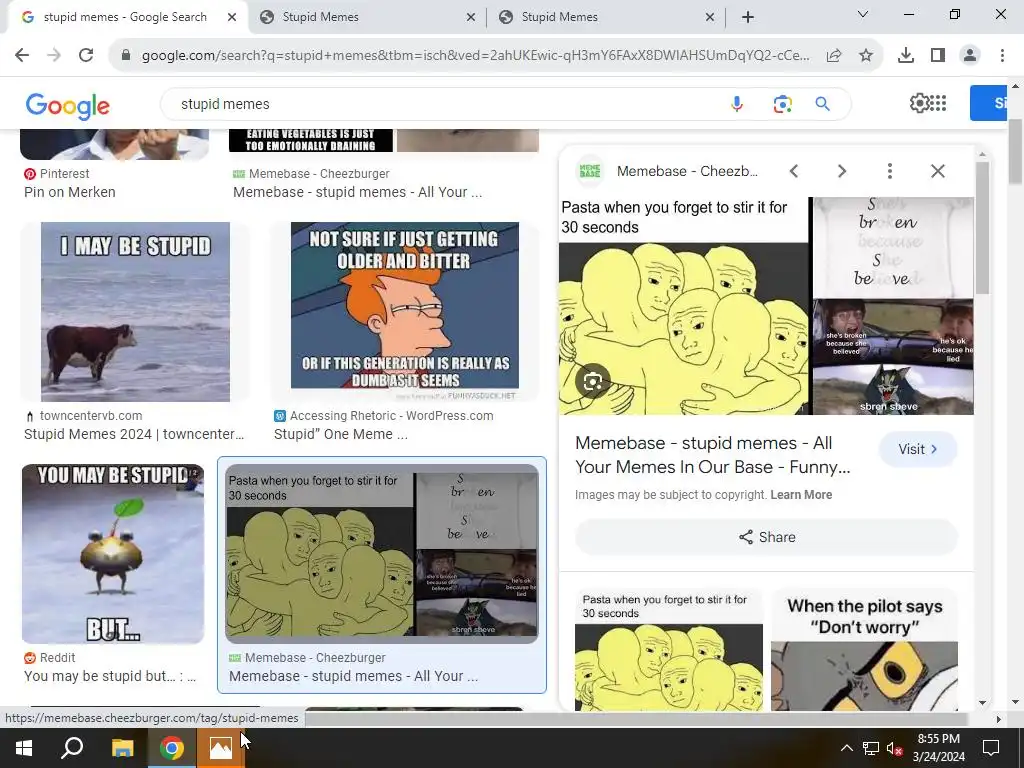The height and width of the screenshot is (768, 1024).
Task: Go back to the previous page
Action: pos(22,56)
